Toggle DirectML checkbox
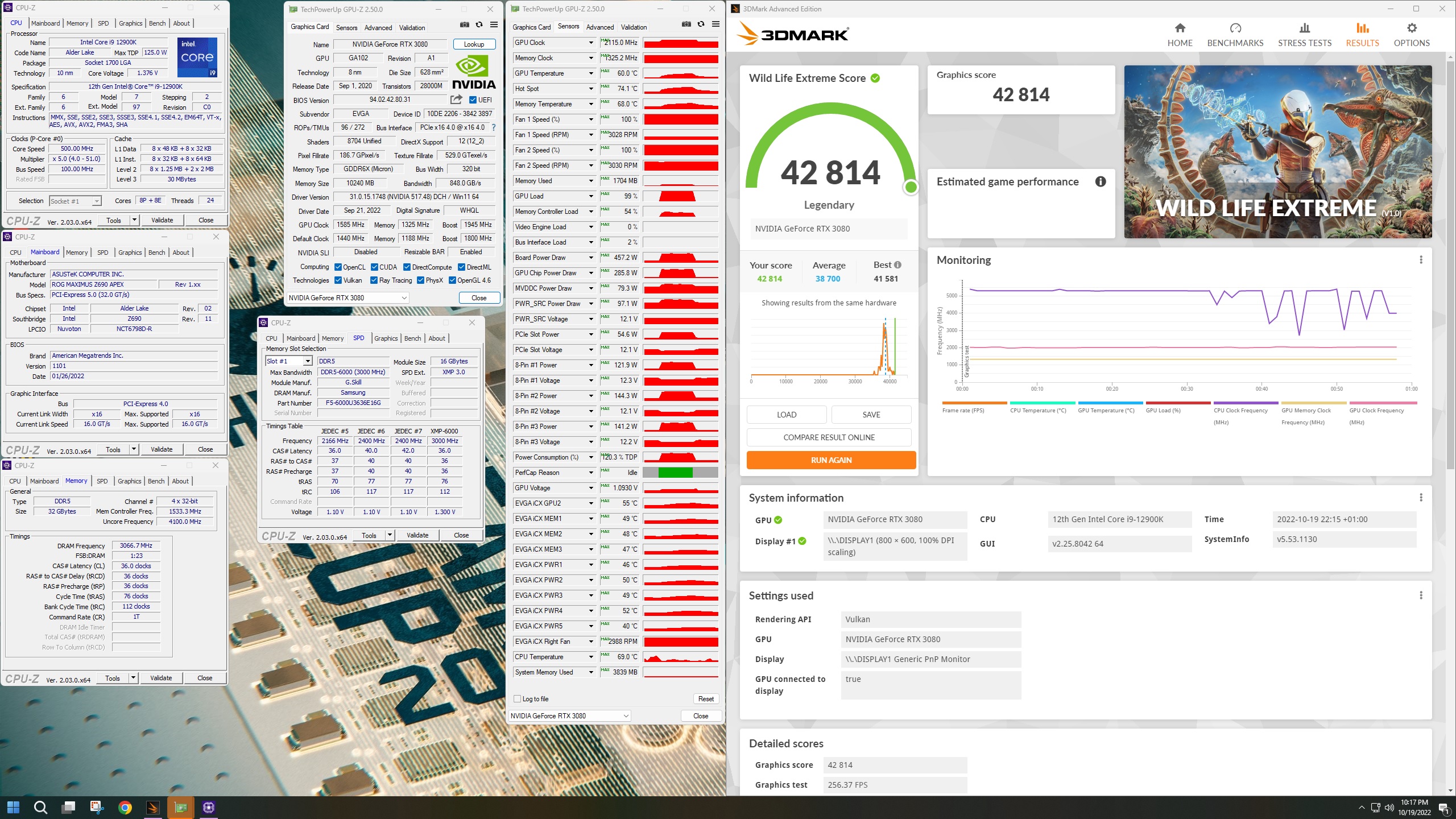 (461, 267)
